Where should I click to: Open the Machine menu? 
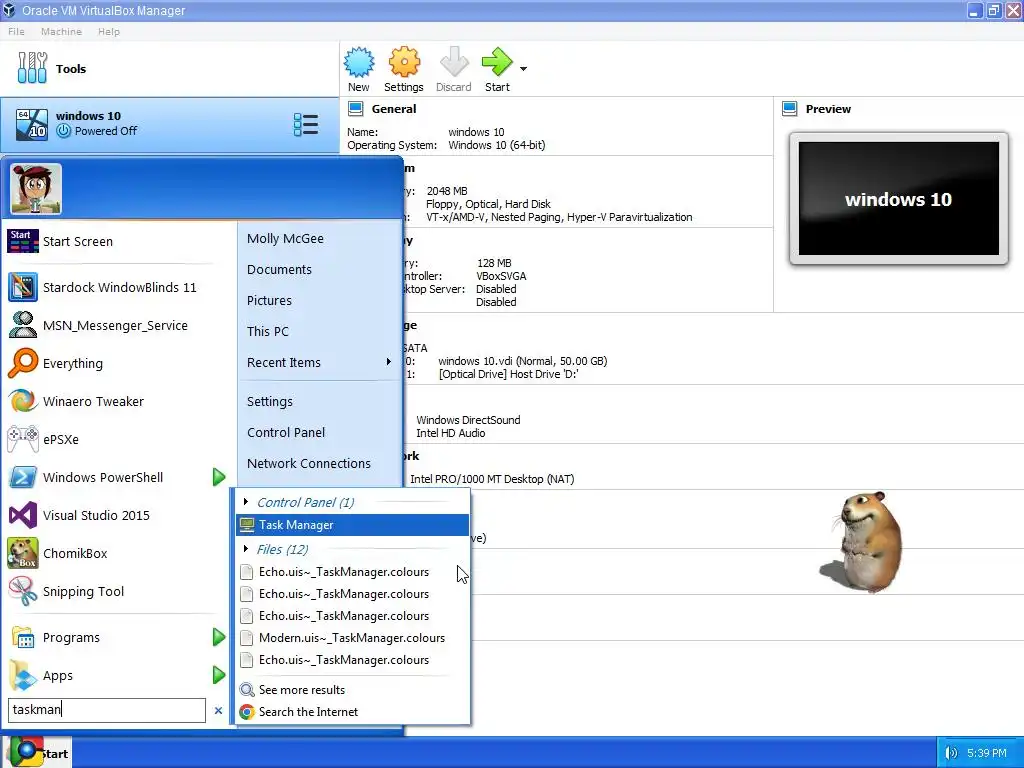point(61,31)
